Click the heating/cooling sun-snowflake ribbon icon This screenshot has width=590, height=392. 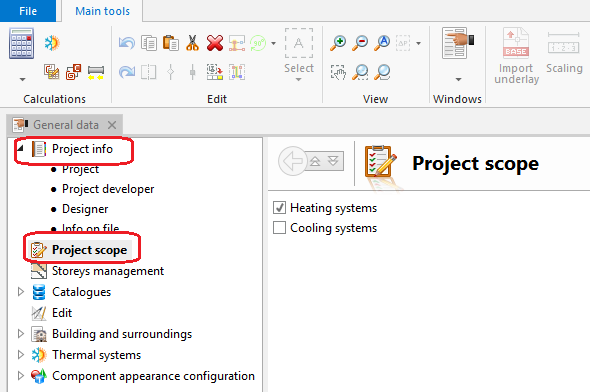[52, 43]
